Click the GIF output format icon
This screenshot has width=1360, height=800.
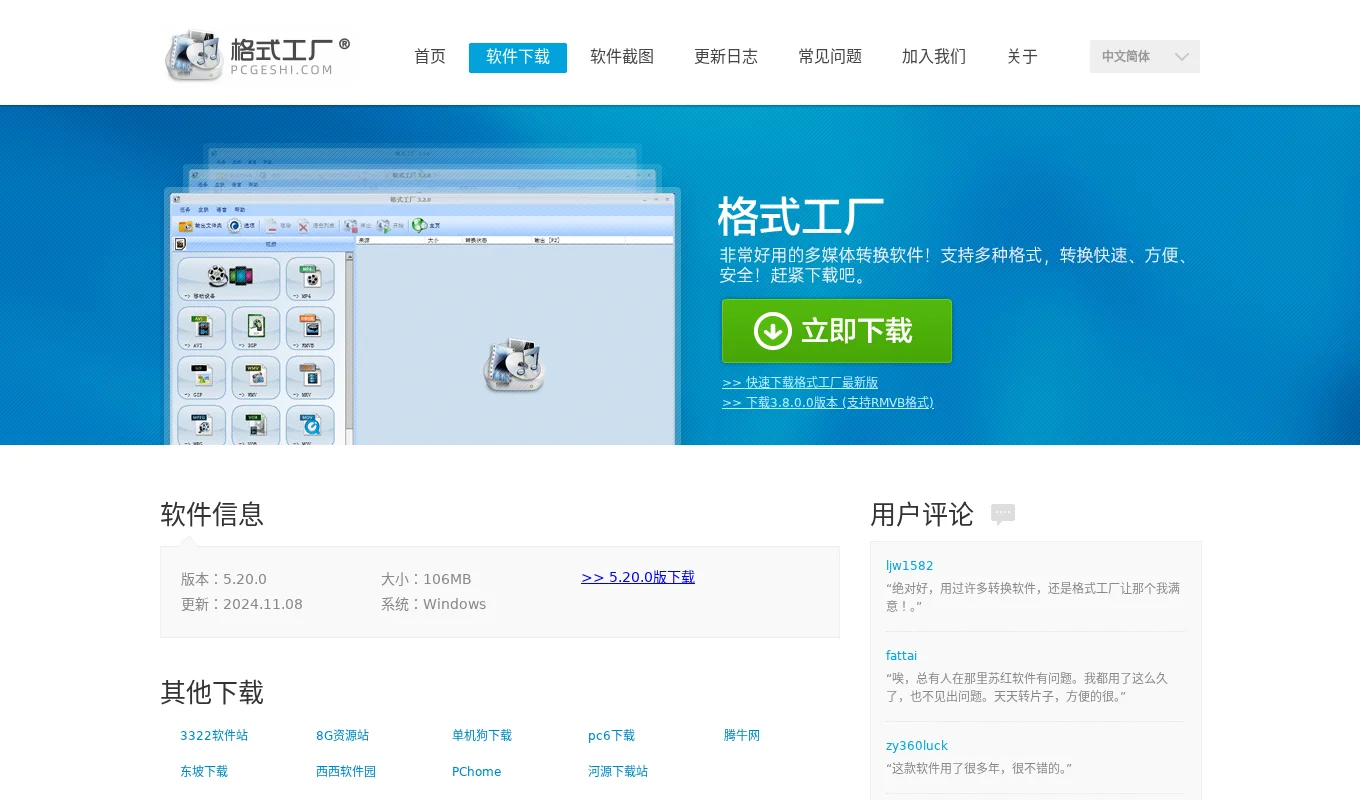(x=202, y=378)
